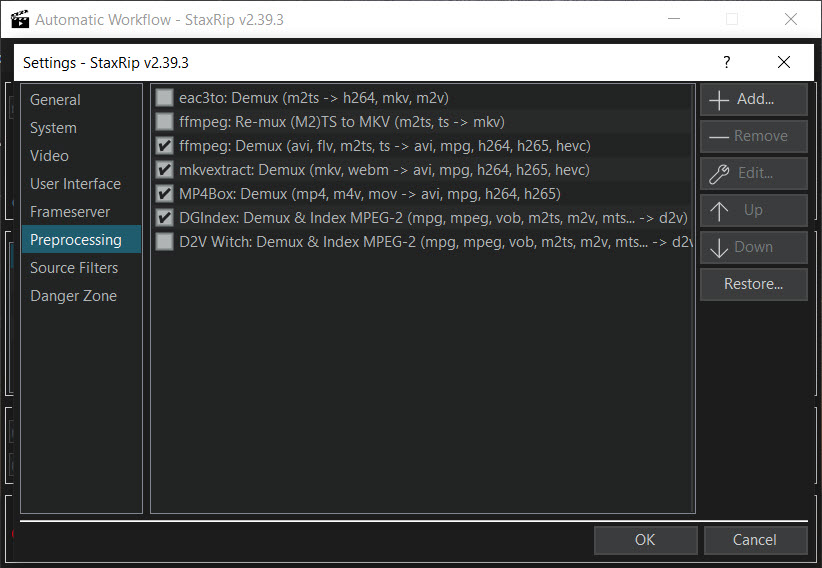Click the down arrow icon
Image resolution: width=822 pixels, height=568 pixels.
click(x=719, y=248)
